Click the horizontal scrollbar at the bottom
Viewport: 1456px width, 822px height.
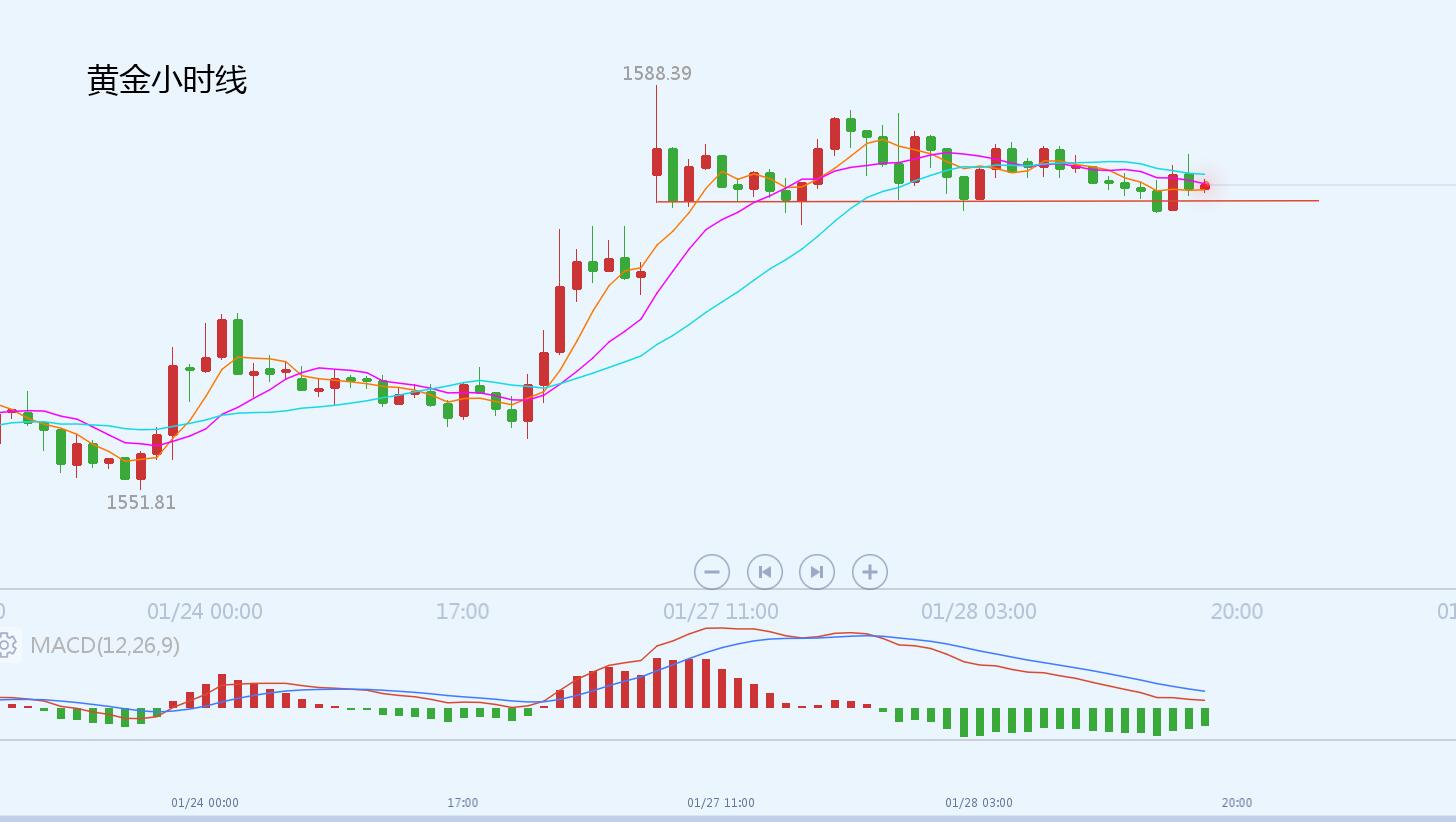point(728,818)
